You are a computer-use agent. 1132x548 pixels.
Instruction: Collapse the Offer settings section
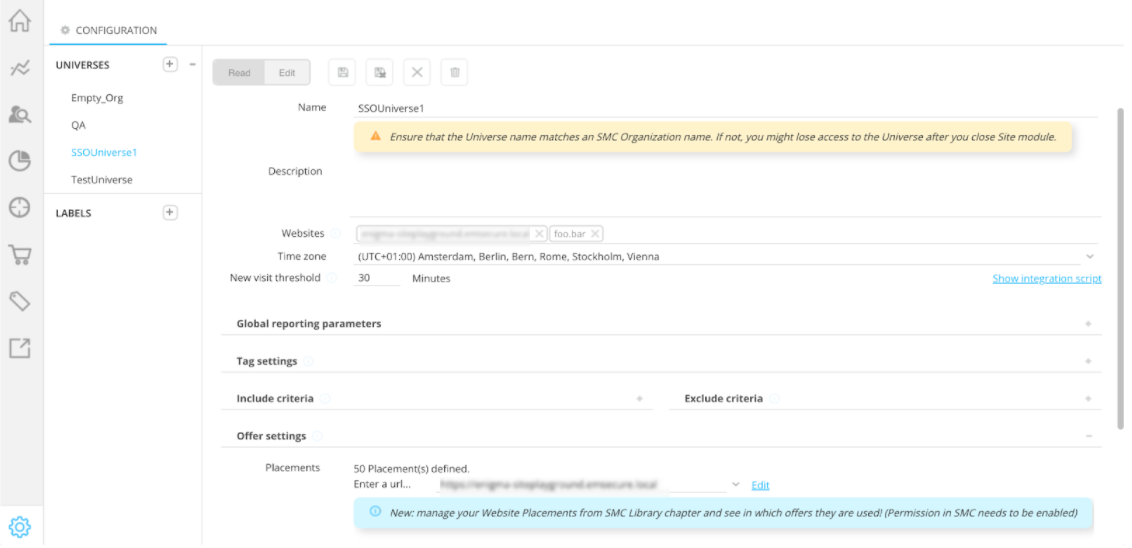tap(1088, 436)
